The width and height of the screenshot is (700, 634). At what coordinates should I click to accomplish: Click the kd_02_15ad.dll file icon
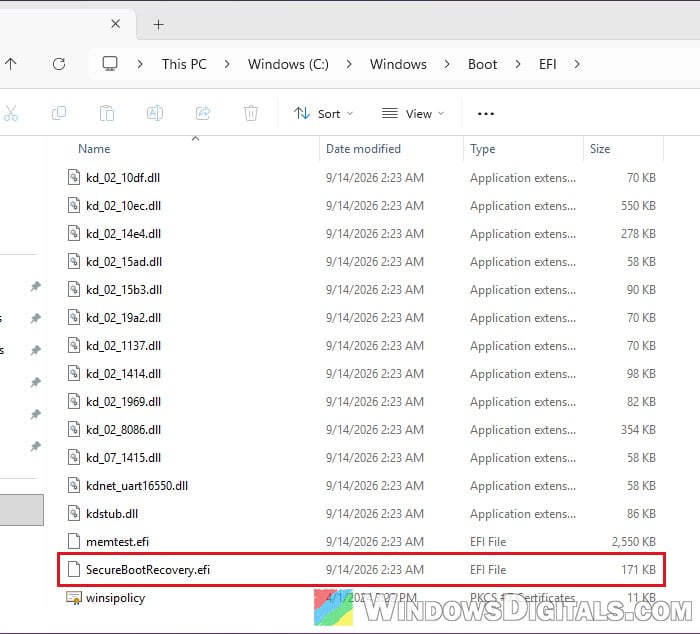point(74,261)
